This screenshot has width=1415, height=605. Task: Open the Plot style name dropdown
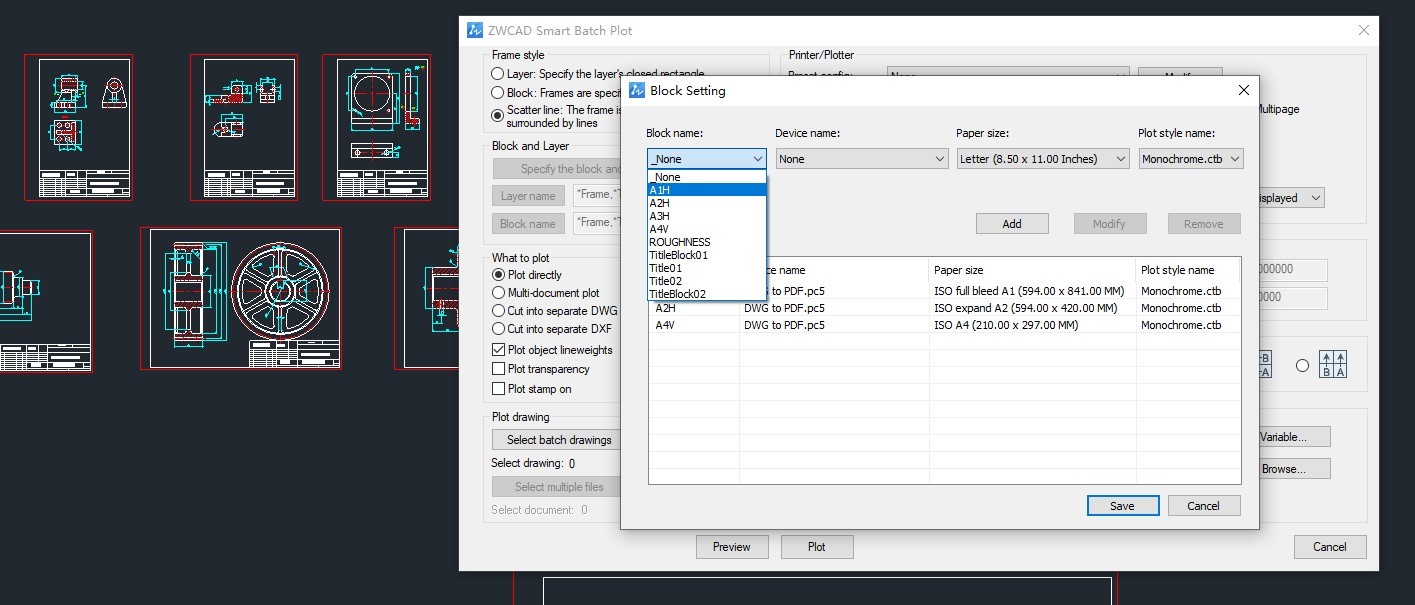point(1191,159)
